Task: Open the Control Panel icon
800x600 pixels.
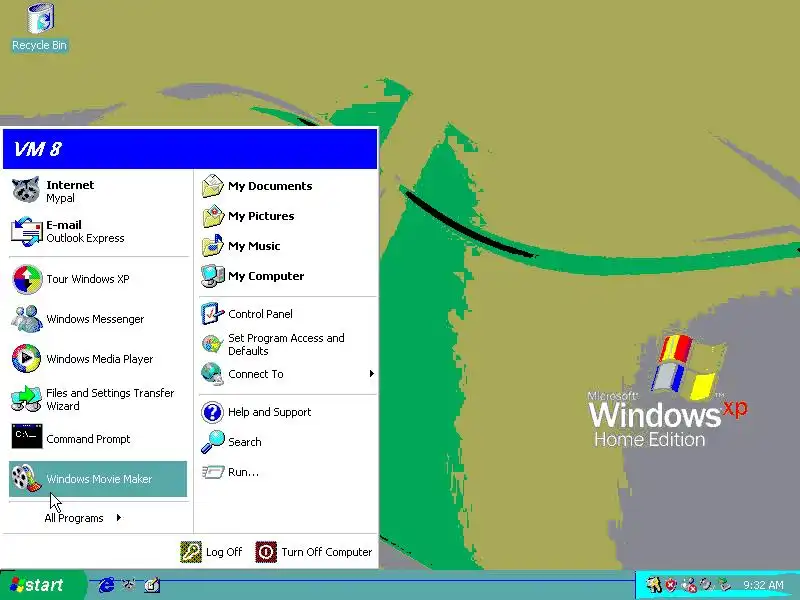Action: 213,314
